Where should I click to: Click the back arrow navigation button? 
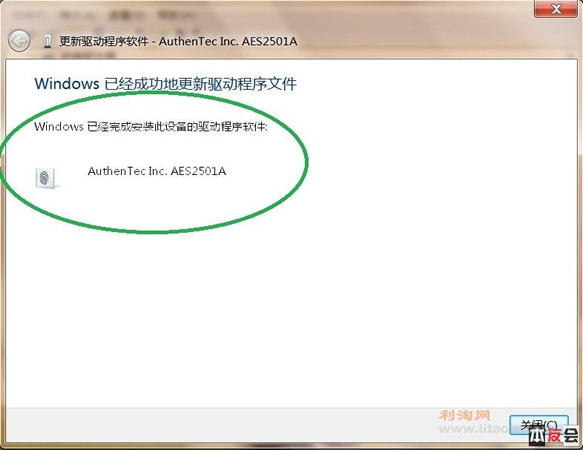[x=19, y=41]
